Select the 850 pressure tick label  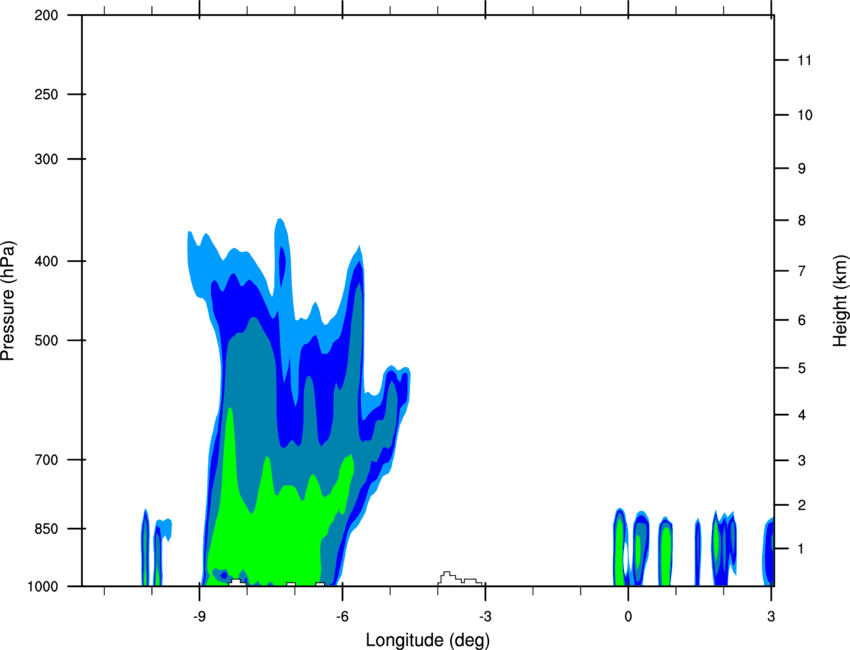click(x=47, y=529)
